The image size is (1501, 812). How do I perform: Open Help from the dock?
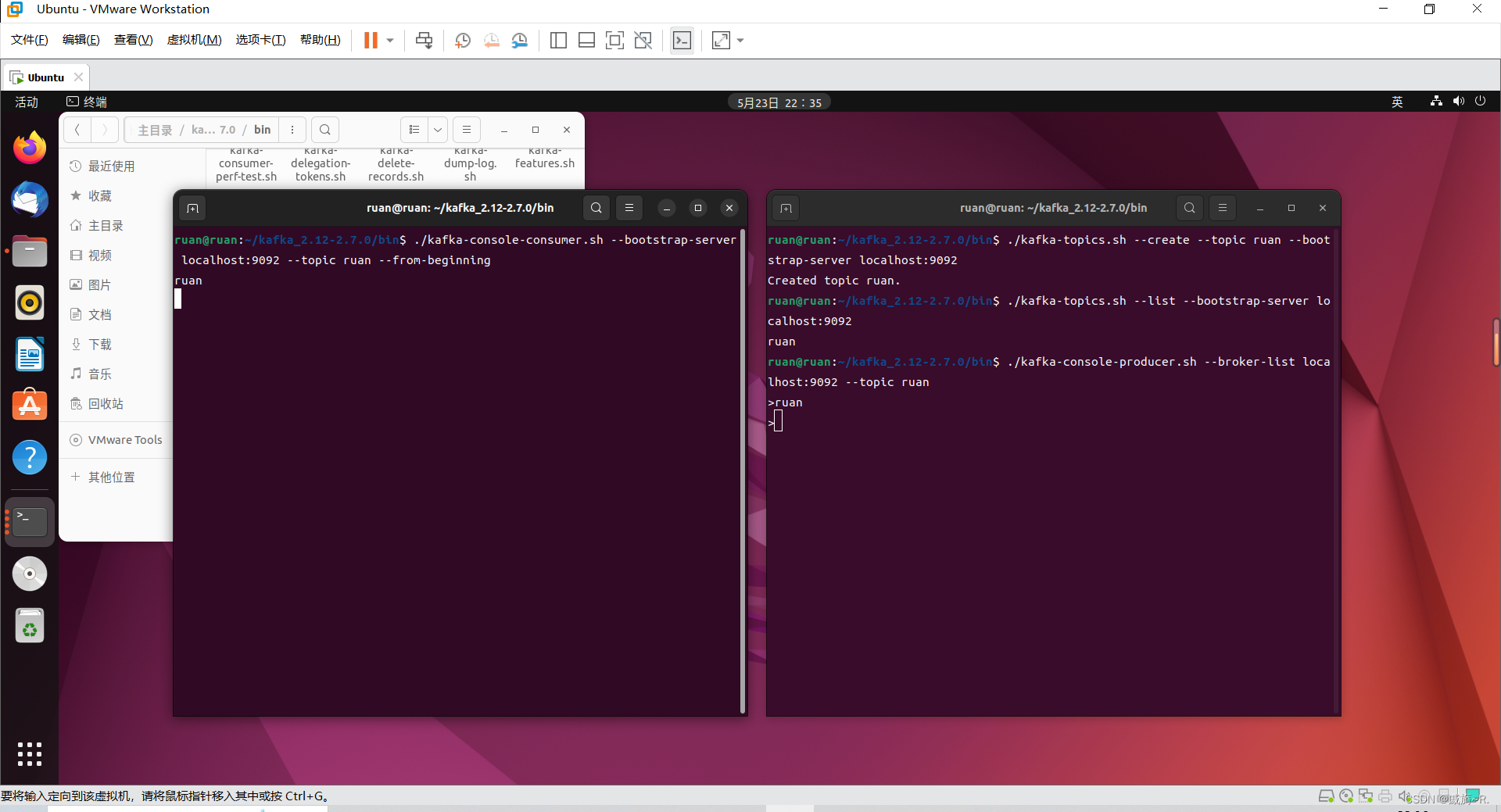[x=30, y=457]
